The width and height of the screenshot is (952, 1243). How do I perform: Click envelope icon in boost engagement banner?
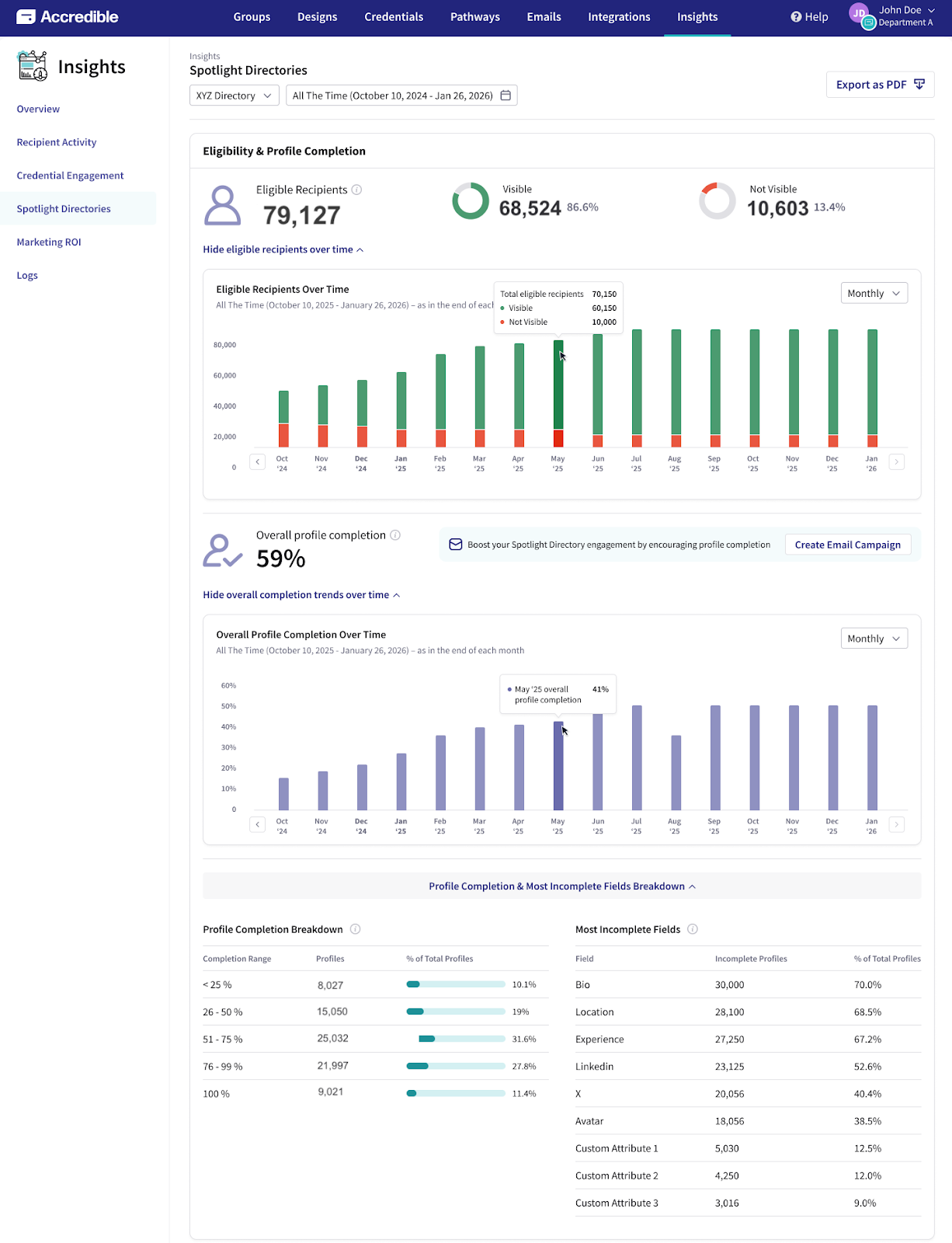pos(456,545)
